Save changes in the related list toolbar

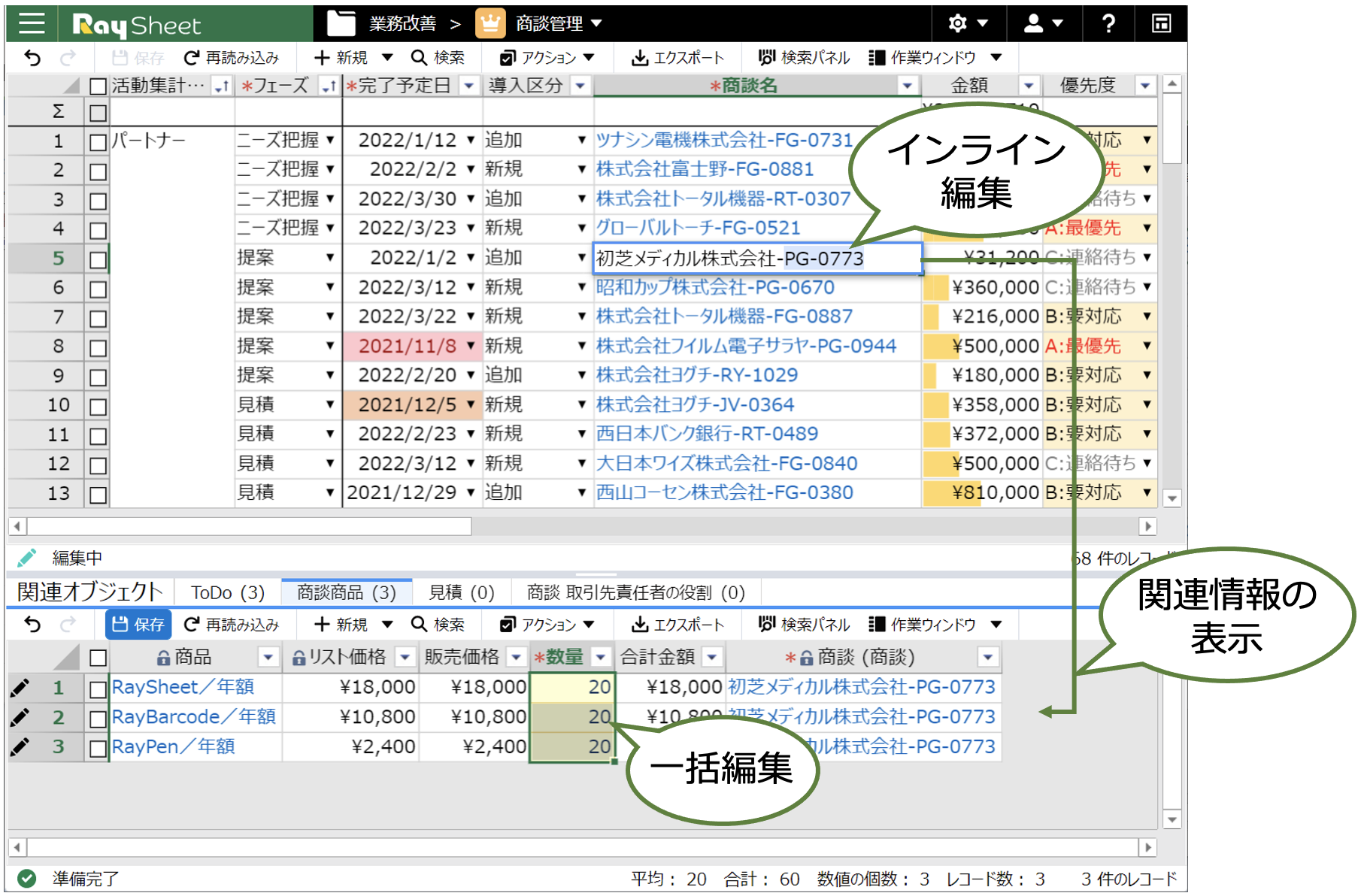138,625
